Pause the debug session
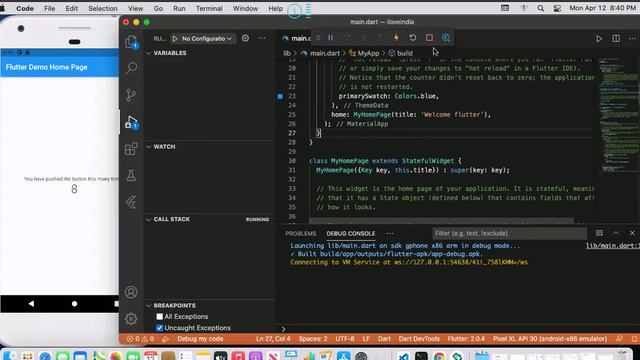This screenshot has height=360, width=640. tap(331, 38)
